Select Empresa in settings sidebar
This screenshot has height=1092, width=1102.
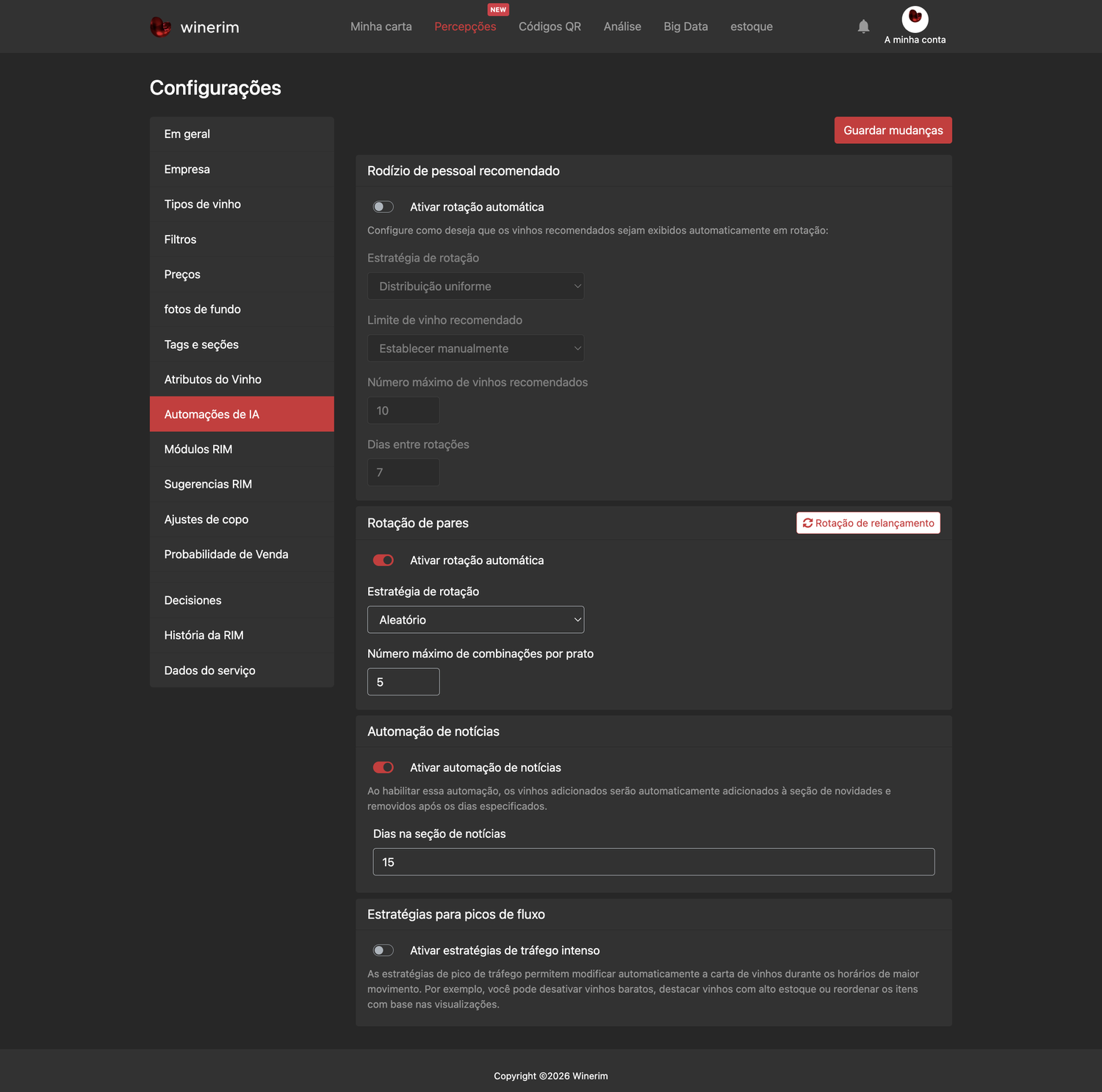pyautogui.click(x=242, y=169)
